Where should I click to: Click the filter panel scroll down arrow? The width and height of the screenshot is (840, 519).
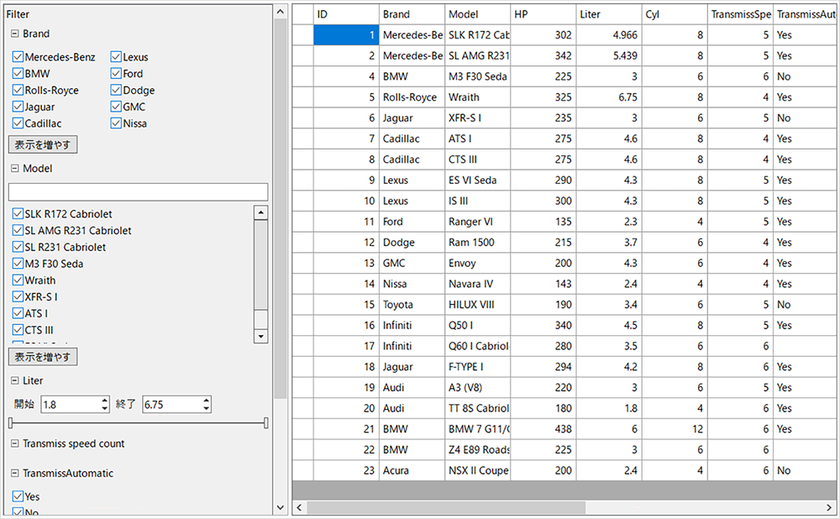(281, 507)
